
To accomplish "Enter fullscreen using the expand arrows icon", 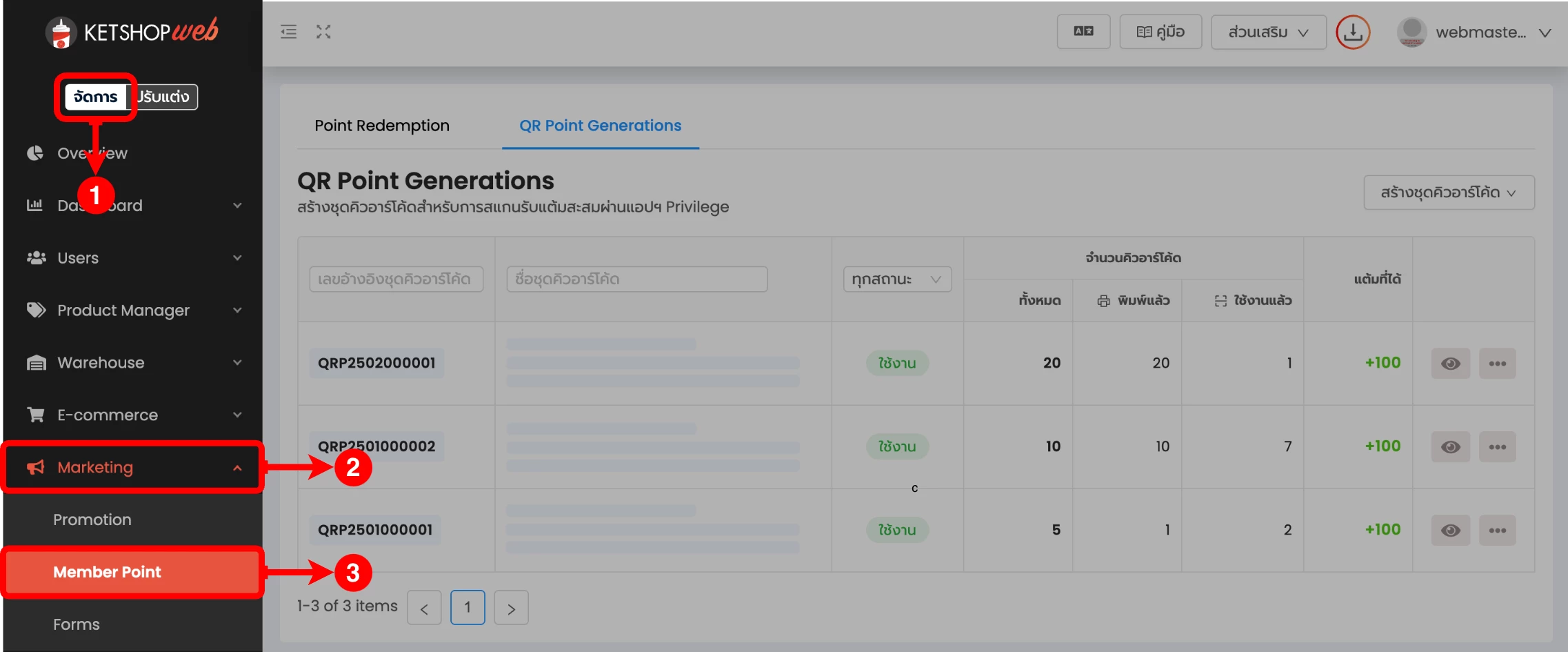I will tap(323, 31).
